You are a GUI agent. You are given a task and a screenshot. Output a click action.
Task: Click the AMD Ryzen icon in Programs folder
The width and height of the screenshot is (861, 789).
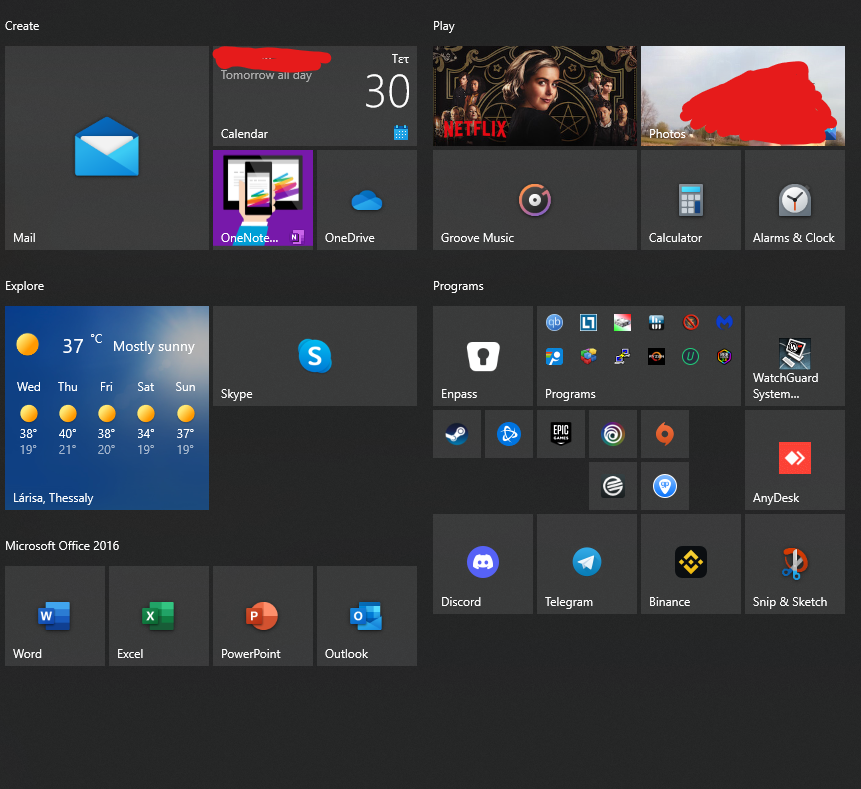[x=656, y=356]
